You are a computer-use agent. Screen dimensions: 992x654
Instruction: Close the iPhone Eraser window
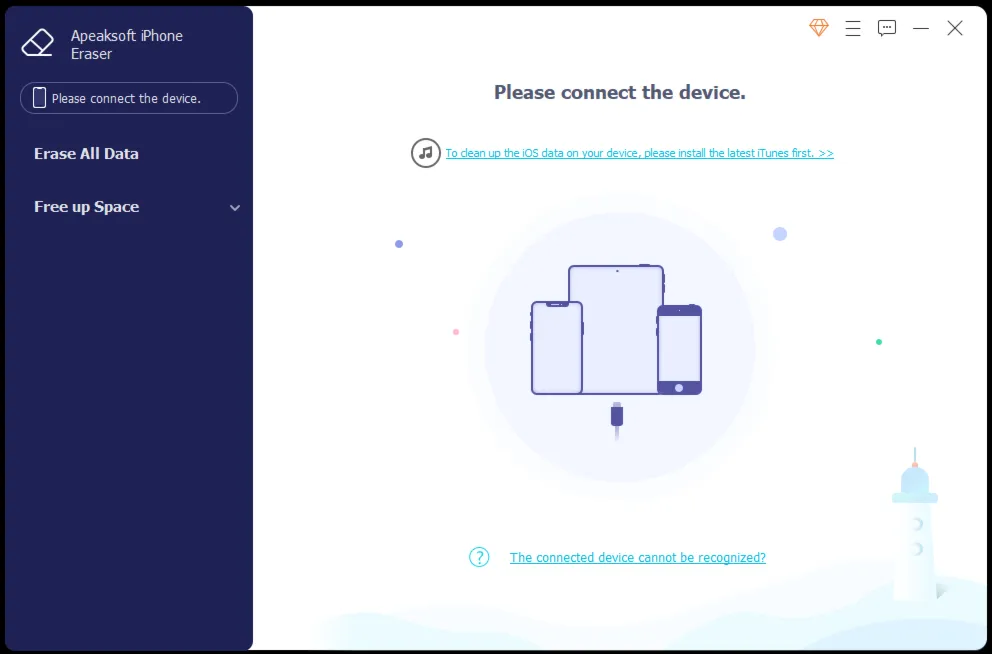tap(955, 28)
